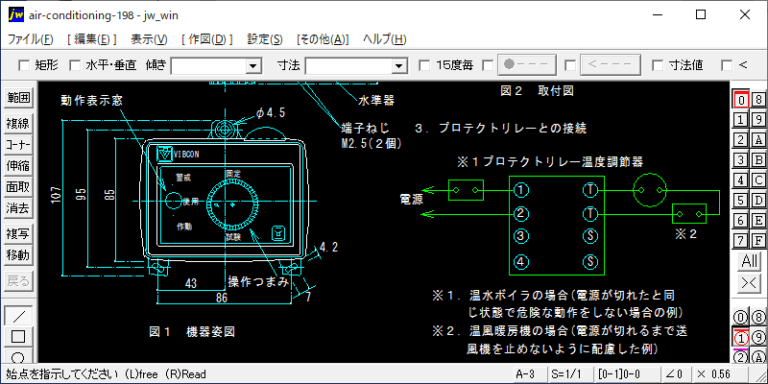The image size is (768, 384).
Task: Select layer B button
Action: [x=759, y=160]
